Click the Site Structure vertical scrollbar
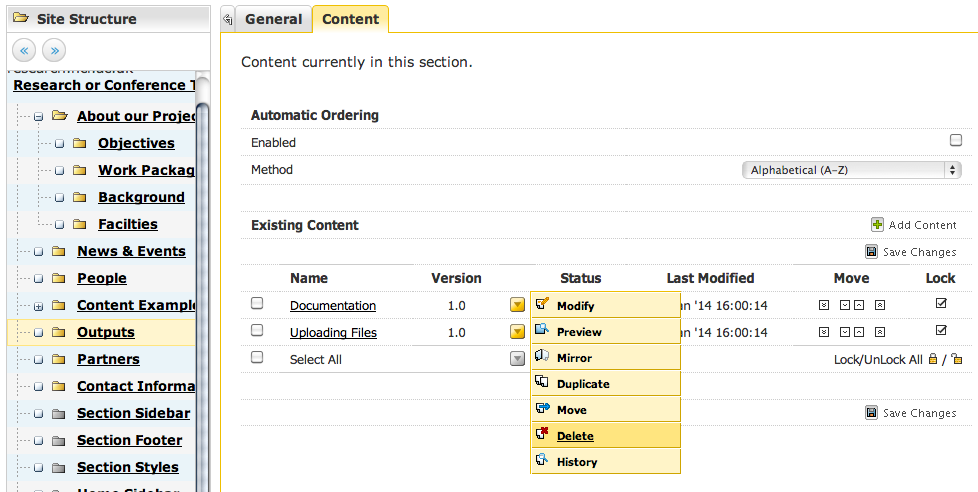Image resolution: width=978 pixels, height=492 pixels. pyautogui.click(x=202, y=280)
